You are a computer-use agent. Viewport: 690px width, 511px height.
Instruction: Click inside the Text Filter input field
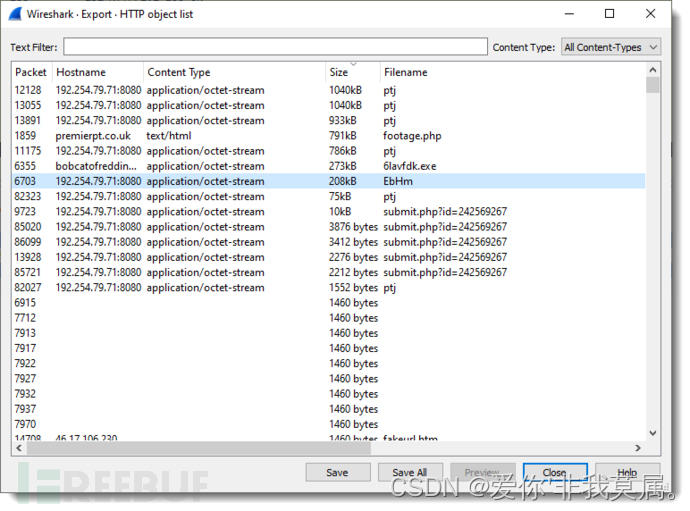point(275,47)
